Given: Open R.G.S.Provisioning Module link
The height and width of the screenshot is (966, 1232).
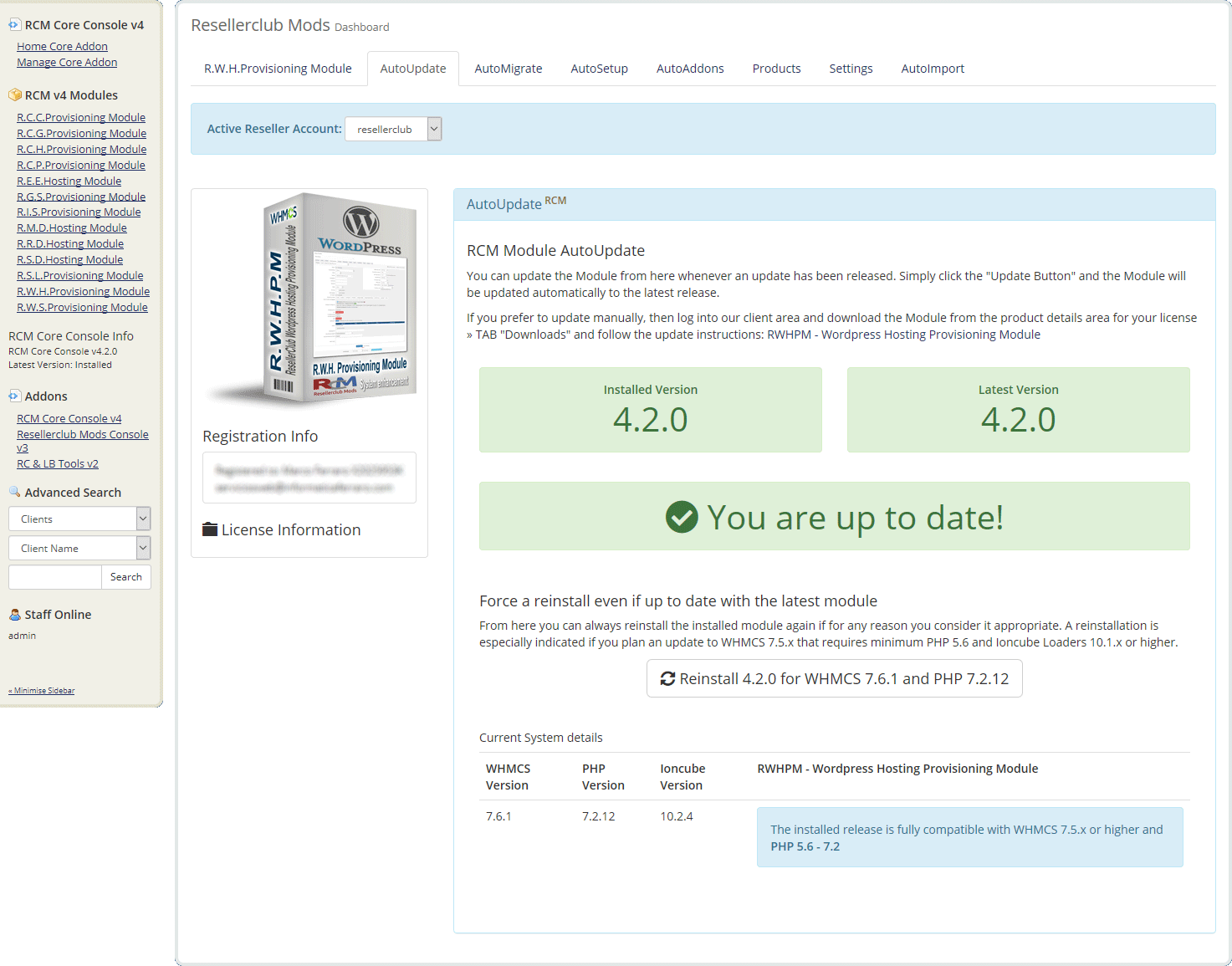Looking at the screenshot, I should click(x=81, y=197).
